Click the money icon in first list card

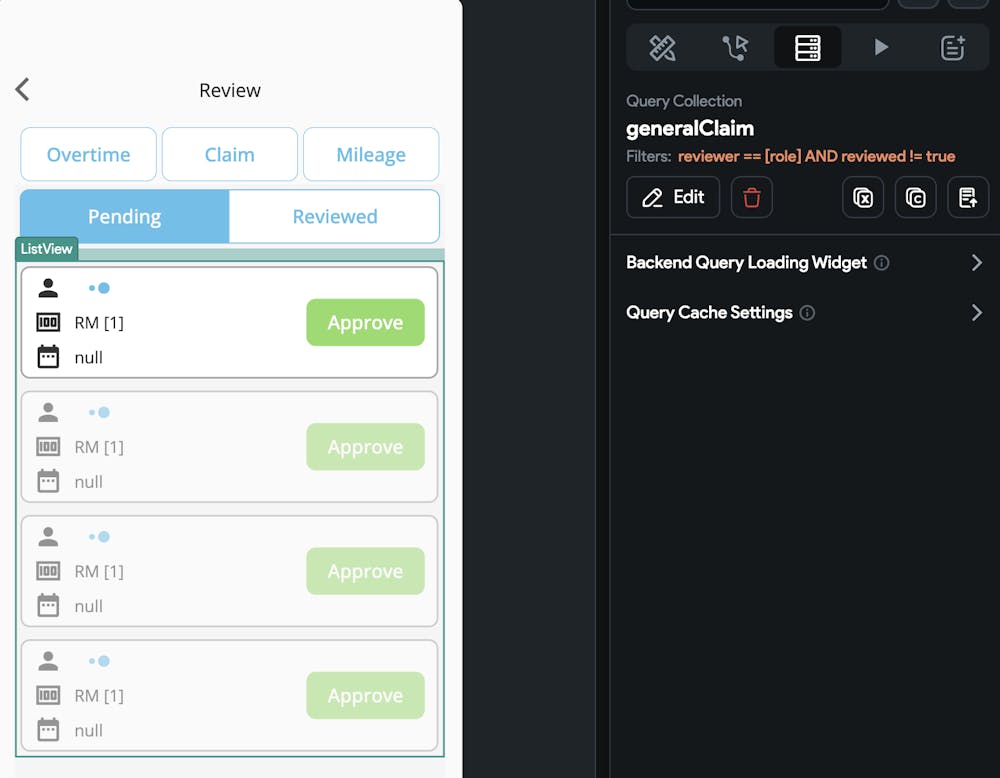click(48, 322)
